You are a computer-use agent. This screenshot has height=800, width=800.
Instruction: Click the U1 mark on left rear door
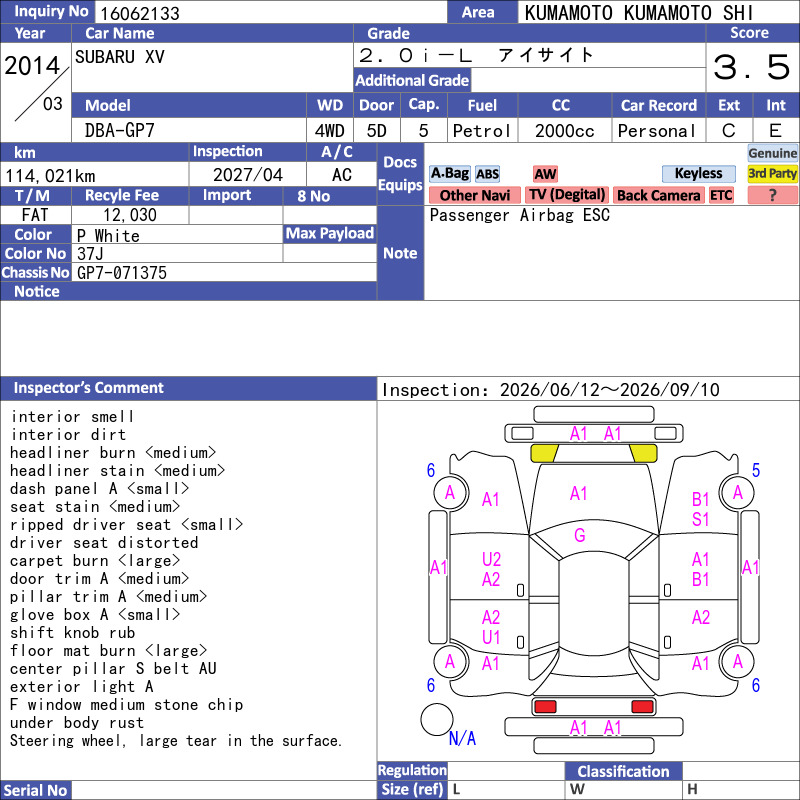(x=491, y=637)
